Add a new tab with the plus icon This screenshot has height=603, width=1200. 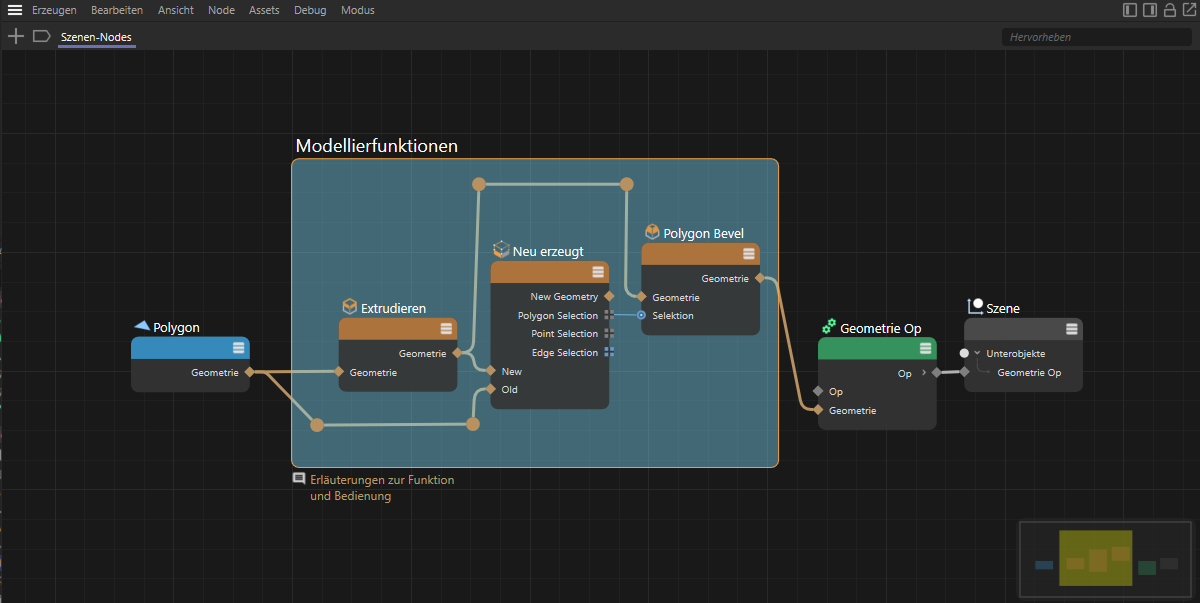[16, 36]
